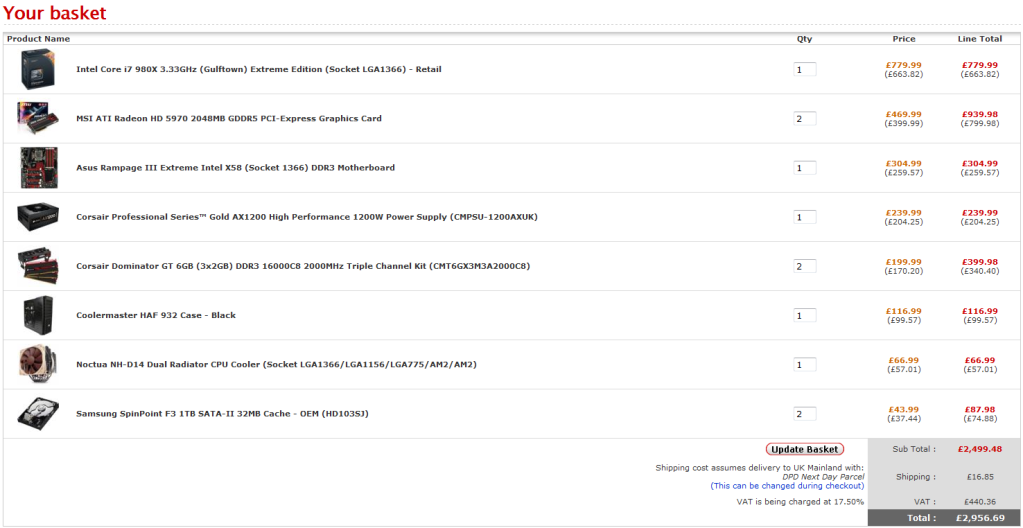Edit quantity field for Coolermaster HAF 932
1023x528 pixels.
click(804, 315)
